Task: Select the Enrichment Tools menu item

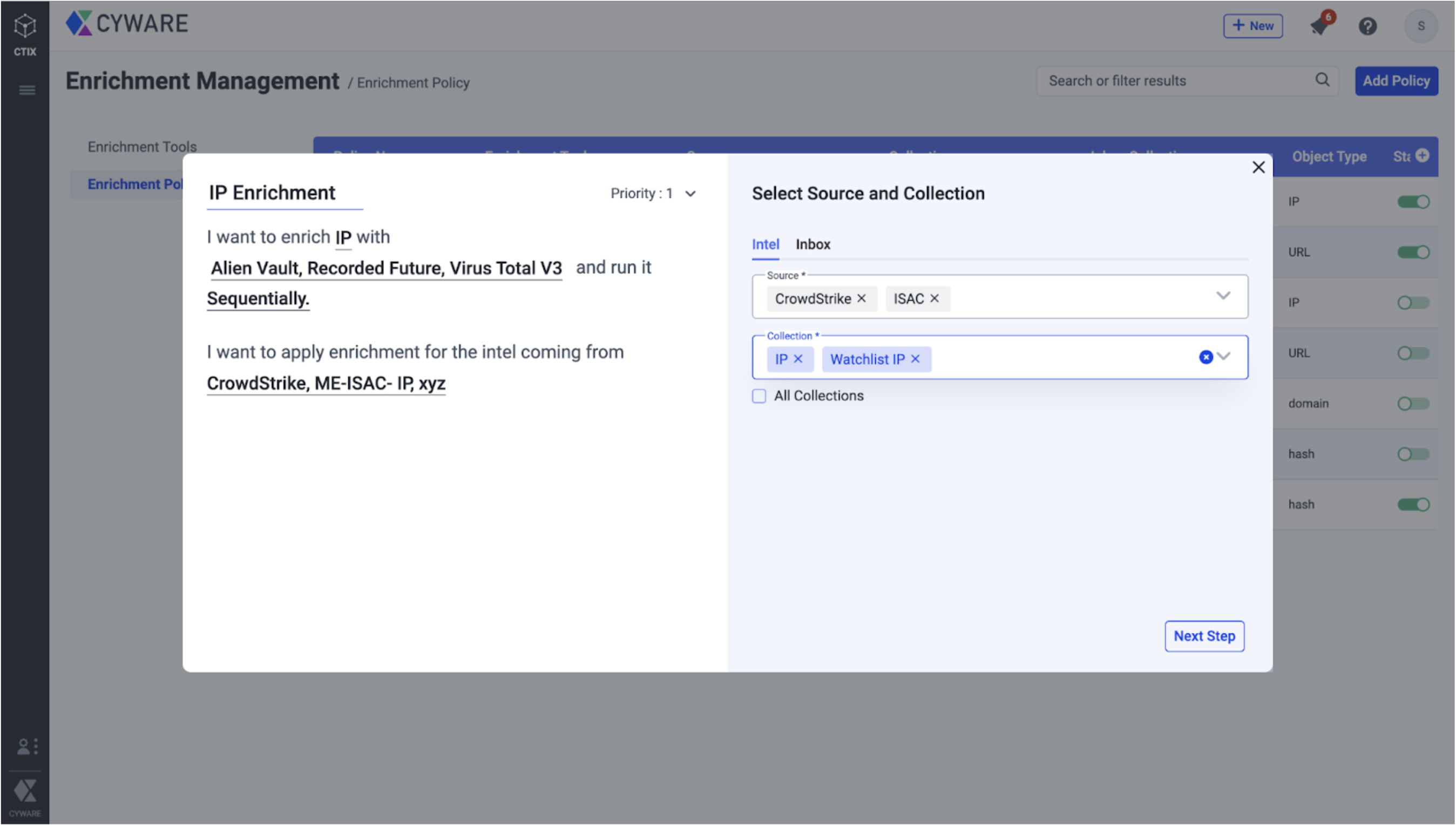Action: 141,147
